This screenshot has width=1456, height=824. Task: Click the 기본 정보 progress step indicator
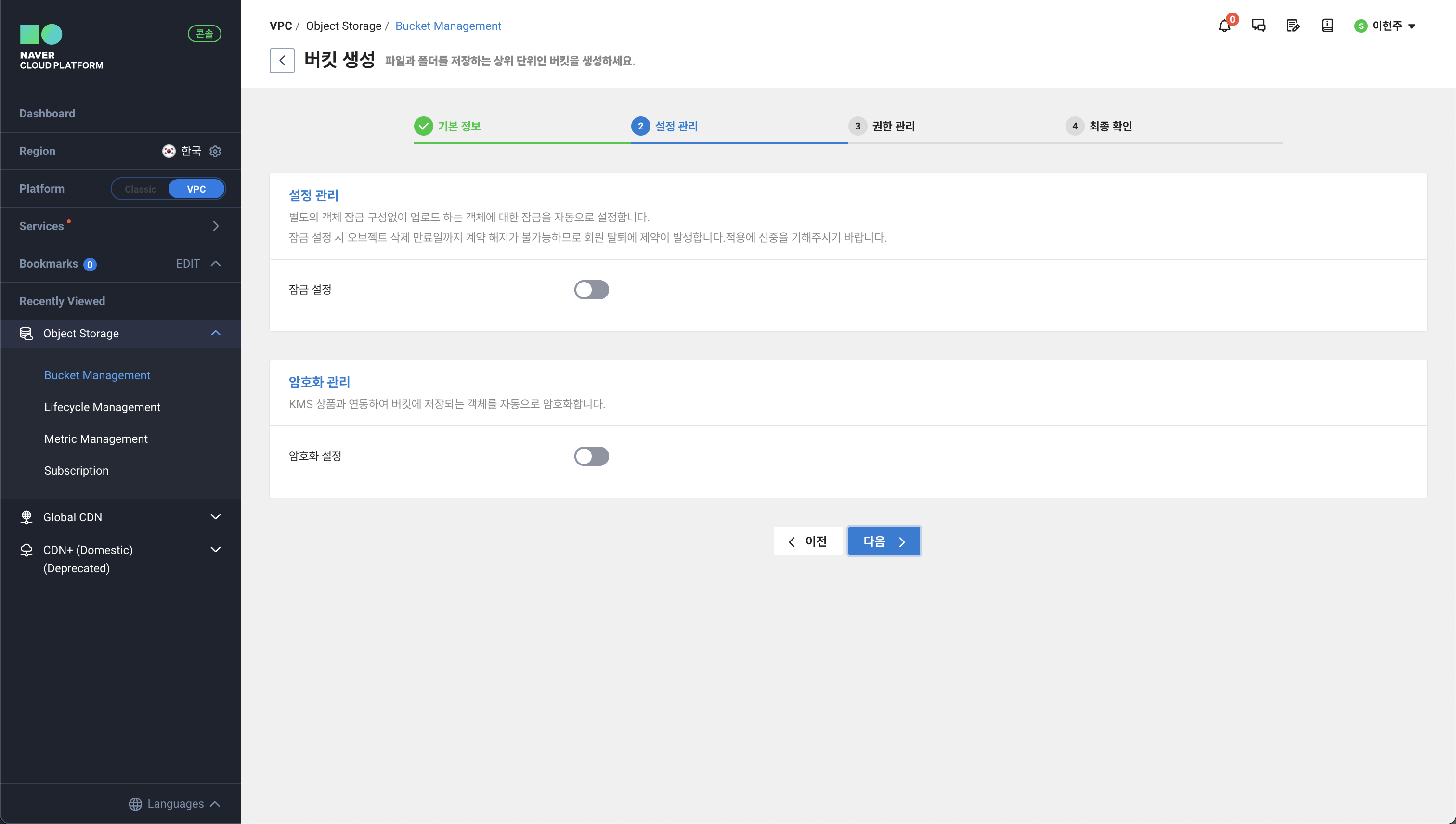pos(449,126)
